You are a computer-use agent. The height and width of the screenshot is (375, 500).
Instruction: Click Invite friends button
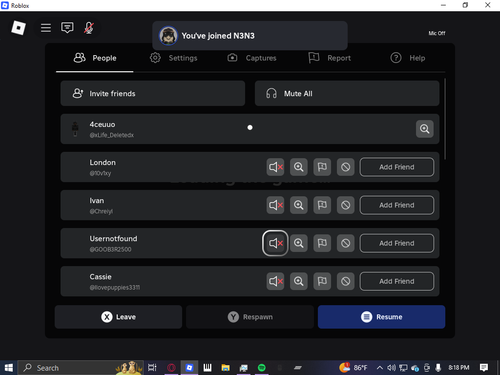pos(153,94)
